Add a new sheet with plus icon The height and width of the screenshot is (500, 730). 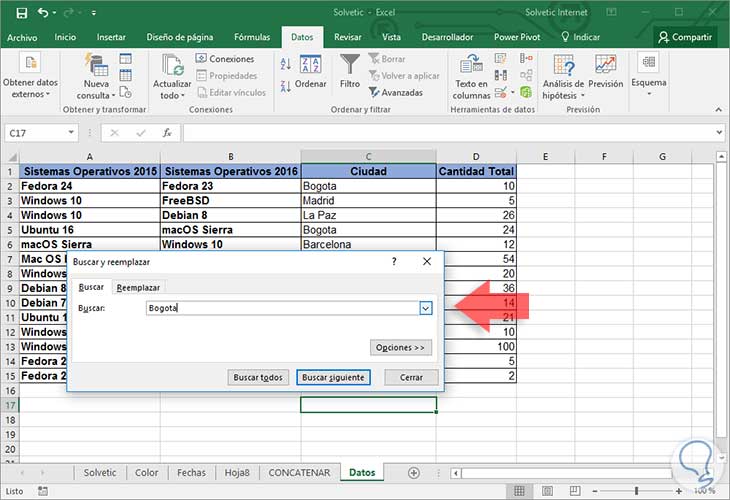point(413,473)
